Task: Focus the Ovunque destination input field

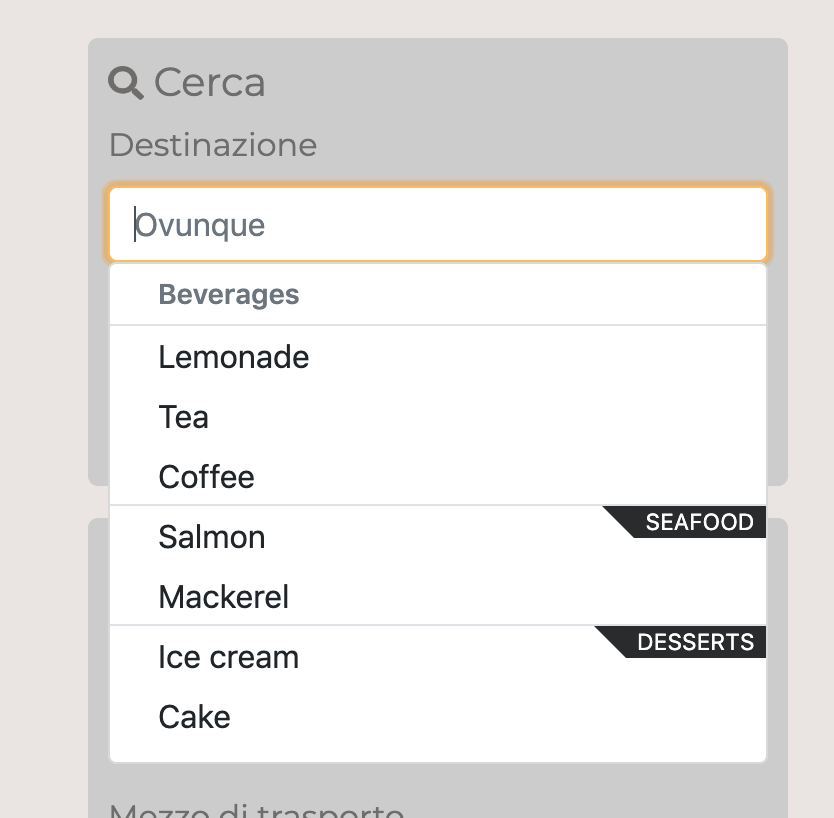Action: point(438,225)
